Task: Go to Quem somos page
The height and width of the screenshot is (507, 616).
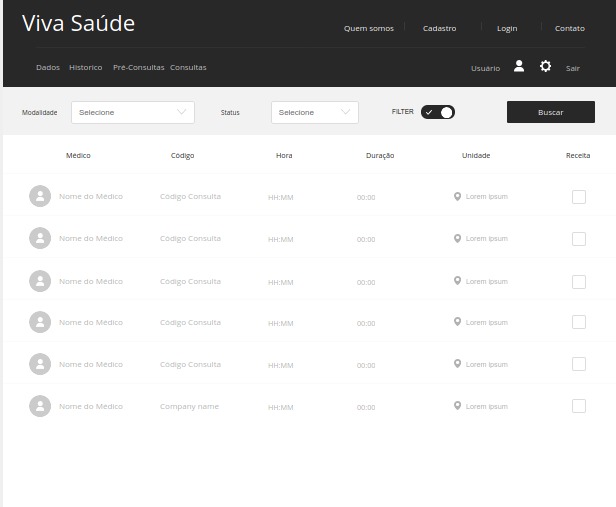Action: [368, 28]
